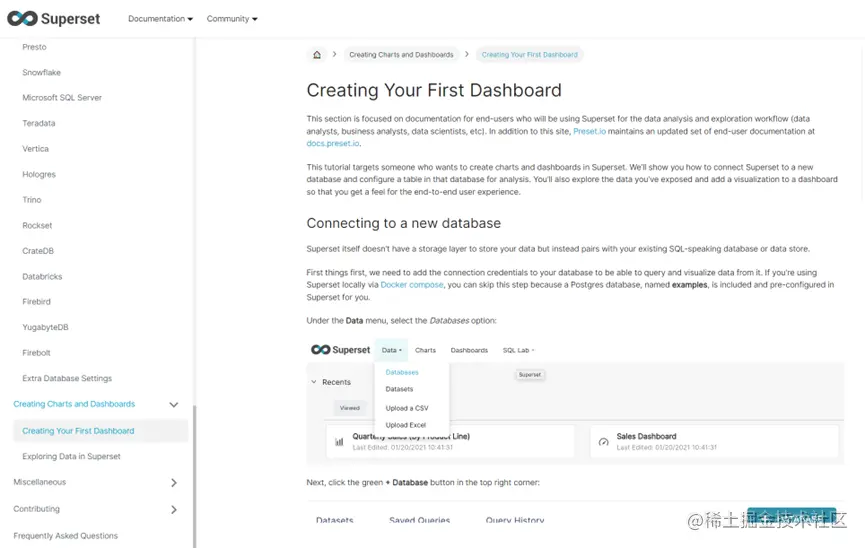865x548 pixels.
Task: Click the Creating Your First Dashboard page title
Action: tap(434, 90)
